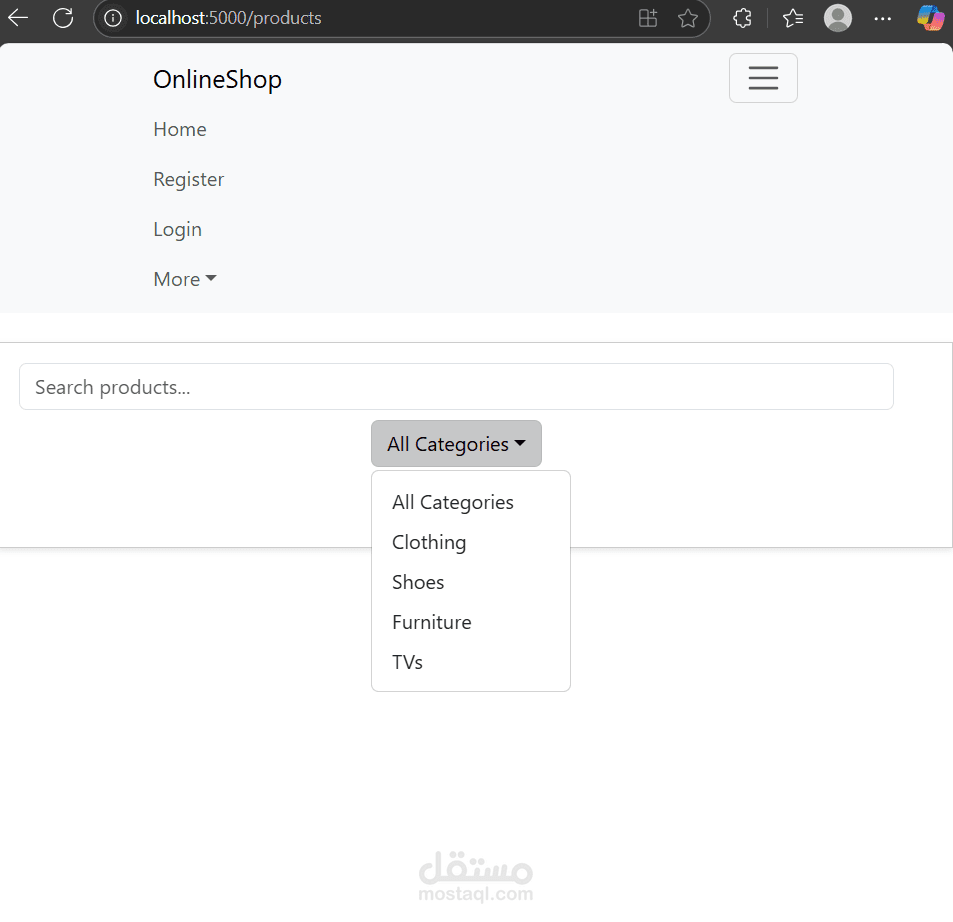Open browser extensions puzzle icon
The height and width of the screenshot is (922, 953).
pyautogui.click(x=742, y=18)
